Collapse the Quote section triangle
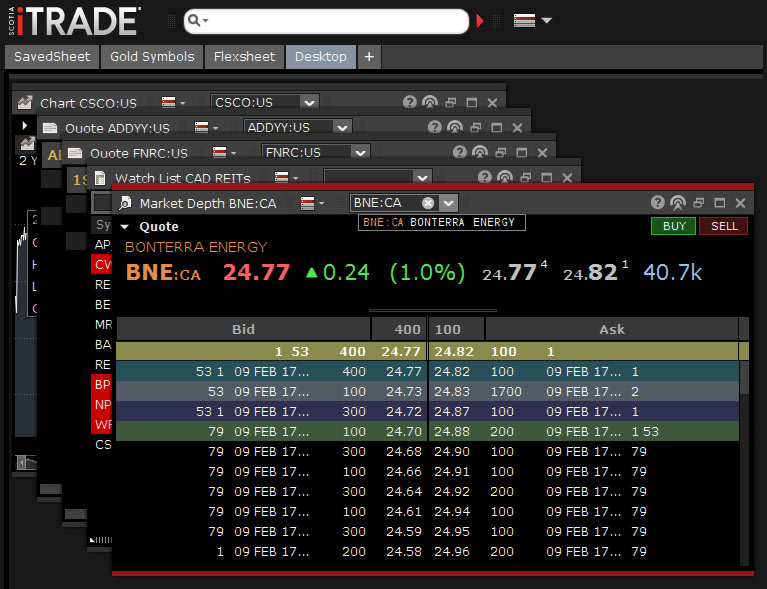 point(125,226)
